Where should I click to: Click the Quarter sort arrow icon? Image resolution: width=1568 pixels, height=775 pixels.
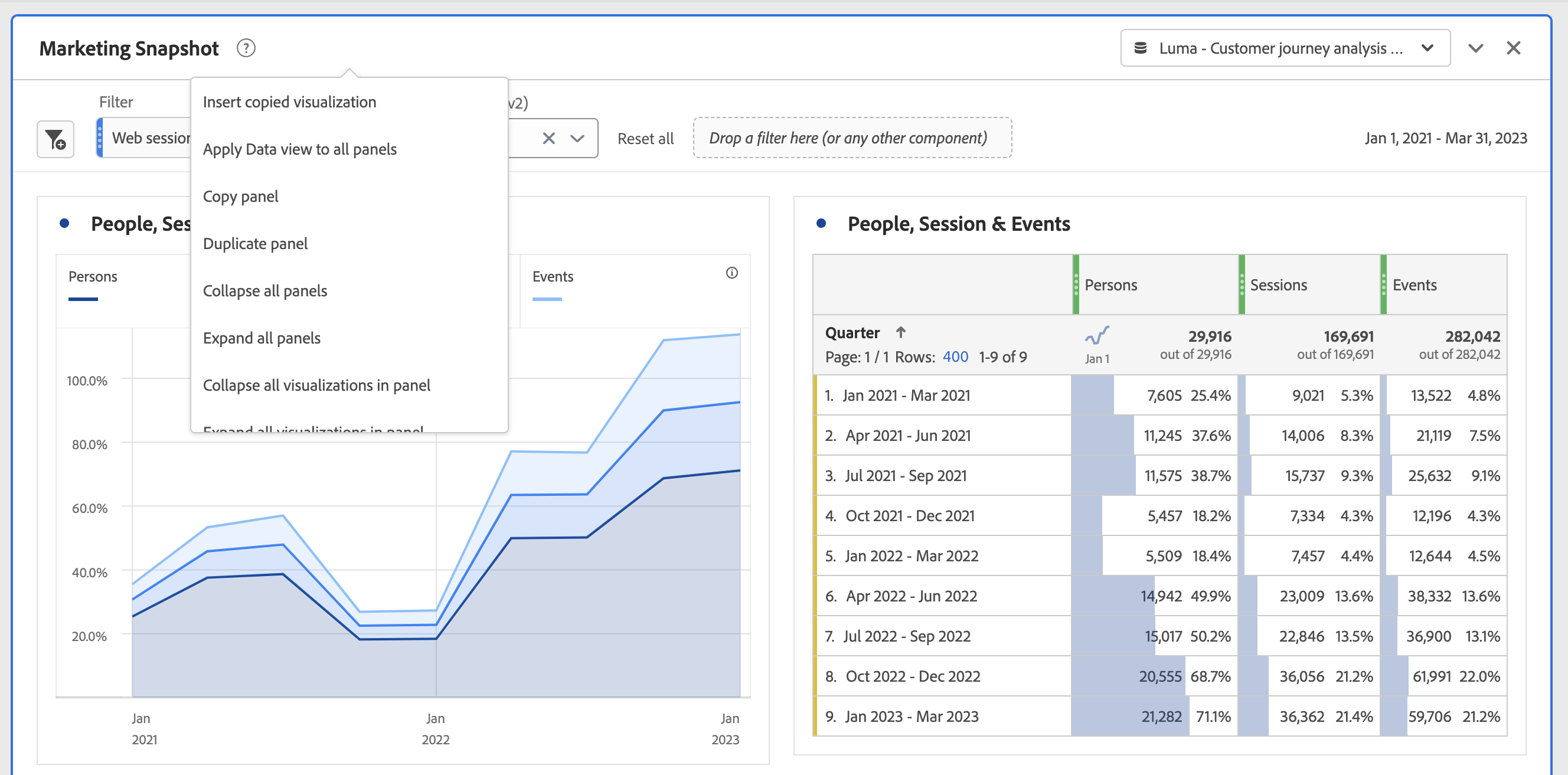coord(901,332)
